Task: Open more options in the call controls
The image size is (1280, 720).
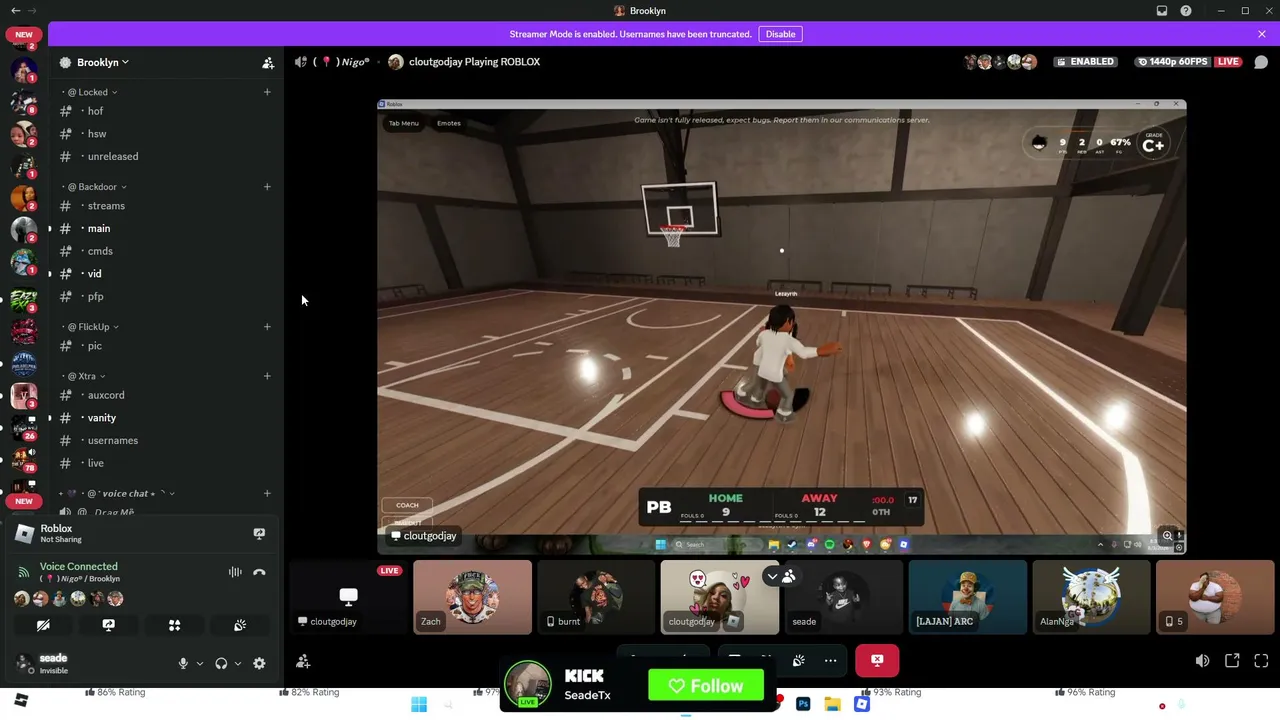Action: (x=830, y=660)
